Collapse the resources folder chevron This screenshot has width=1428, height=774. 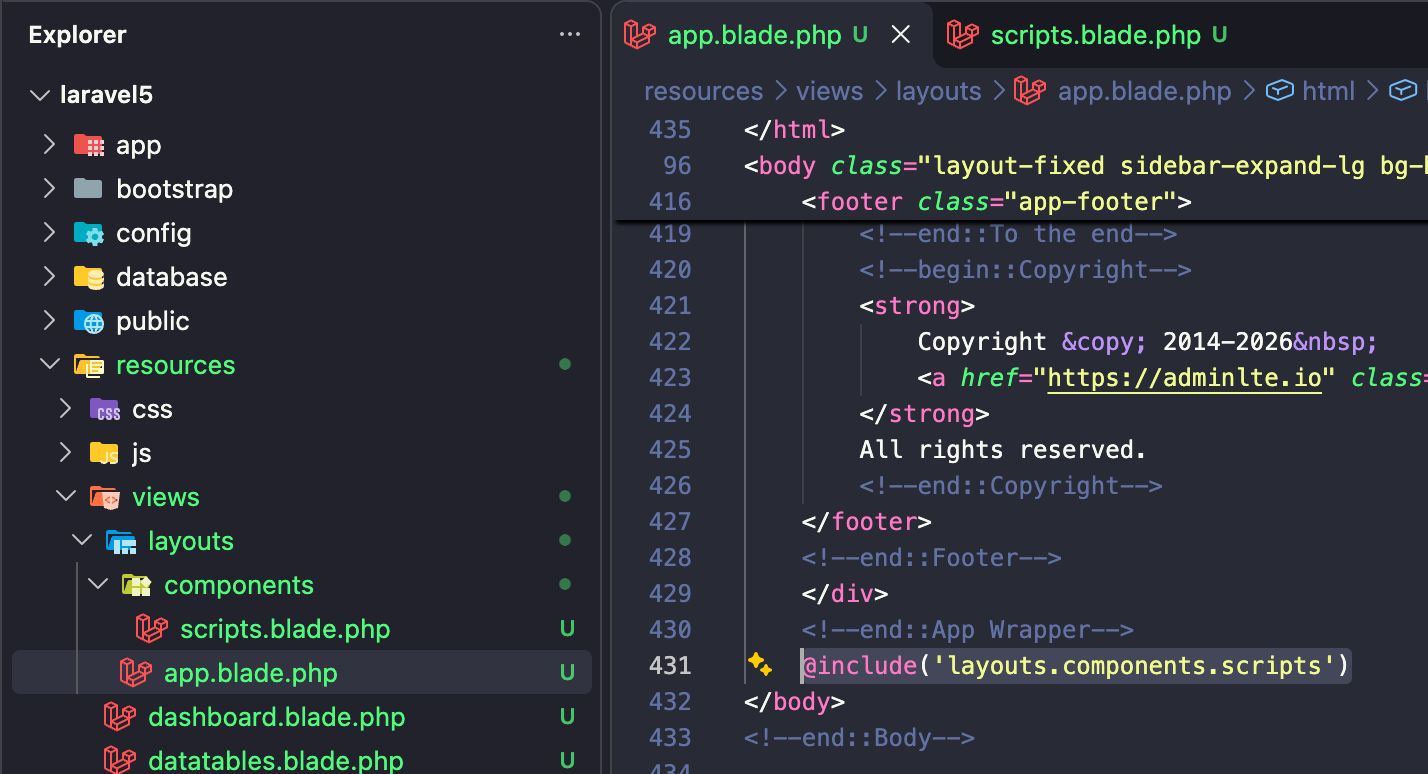click(x=49, y=365)
